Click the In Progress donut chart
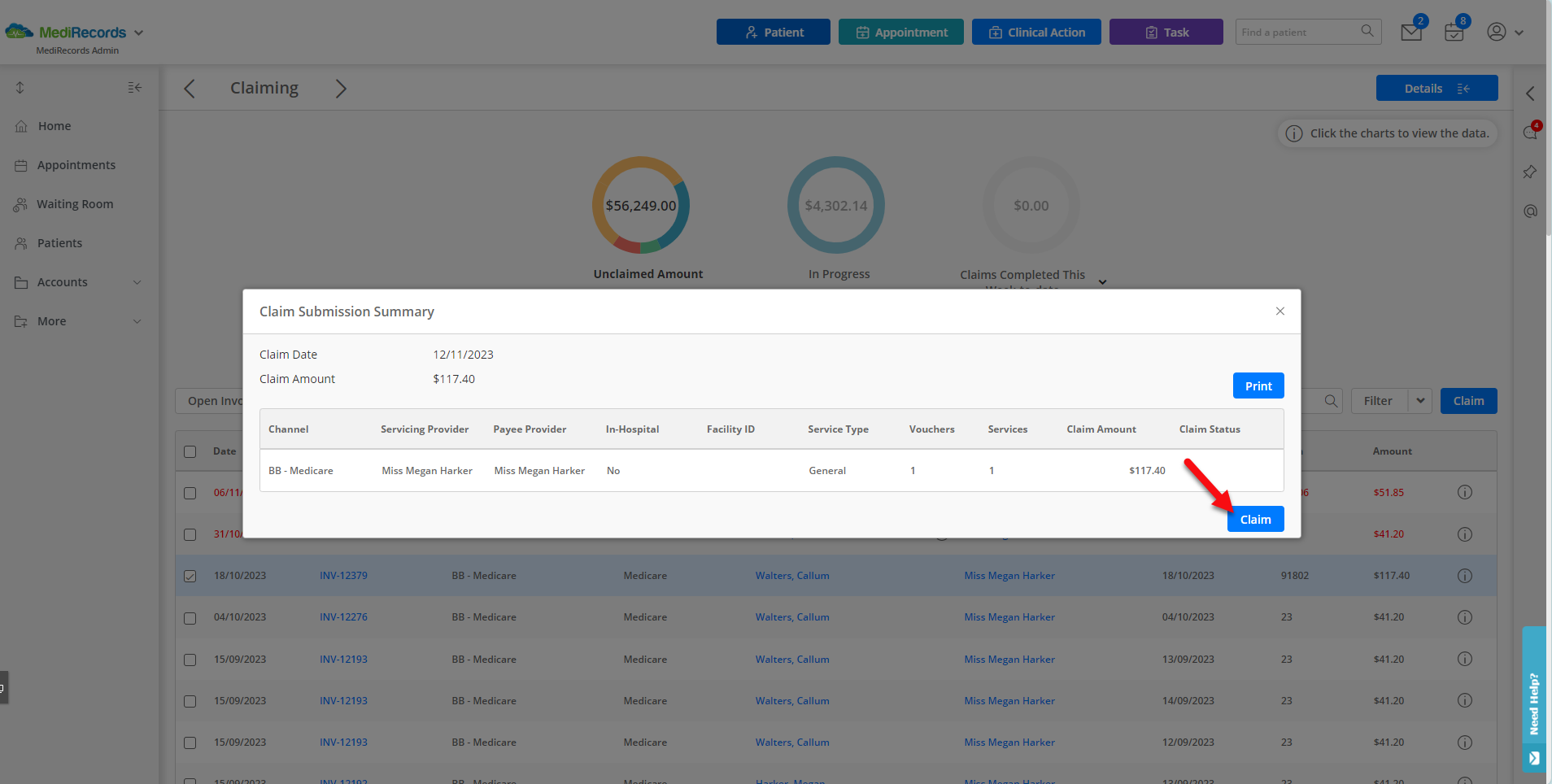The width and height of the screenshot is (1552, 784). [x=836, y=205]
